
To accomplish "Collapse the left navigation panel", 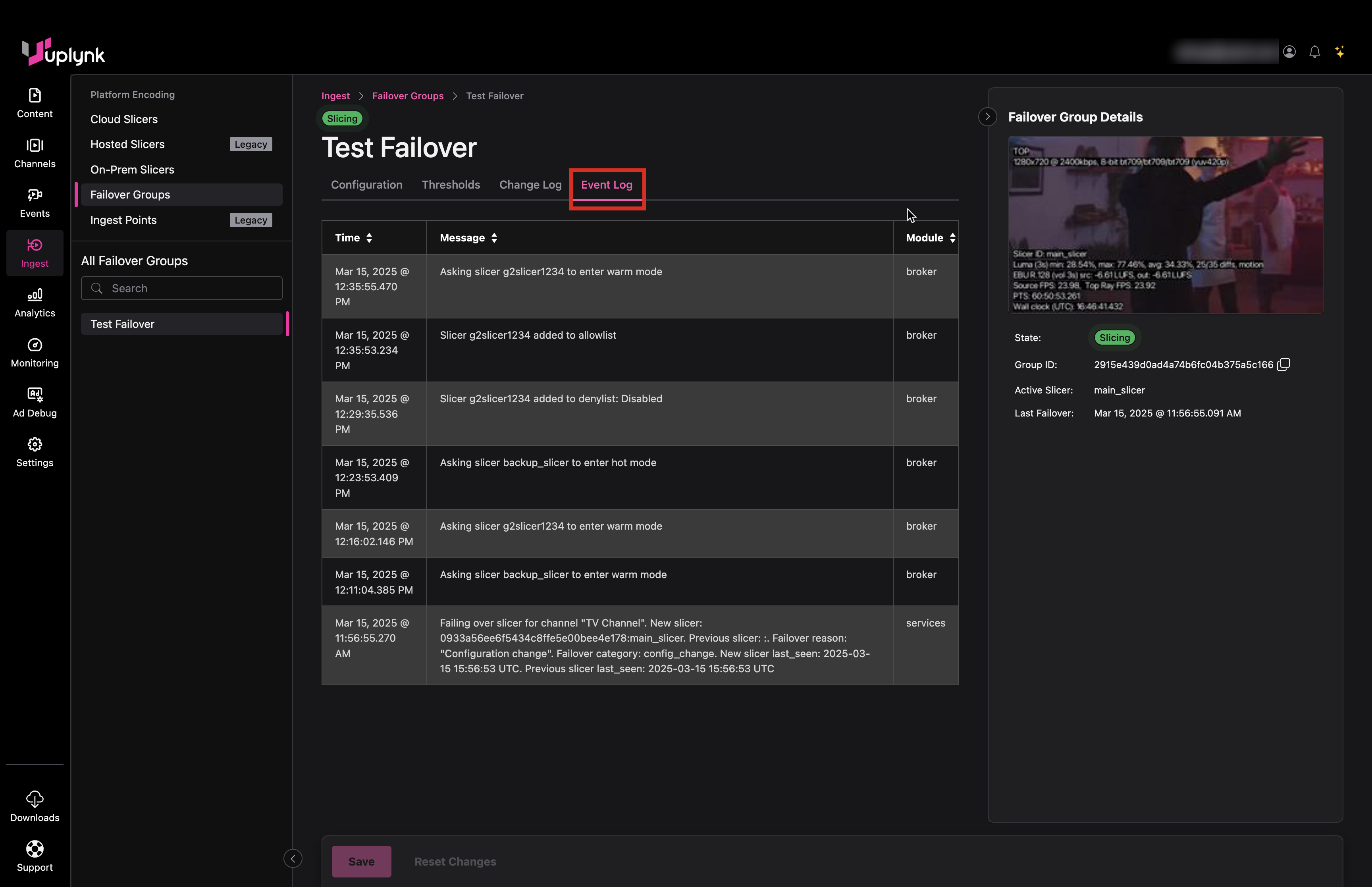I will 293,859.
